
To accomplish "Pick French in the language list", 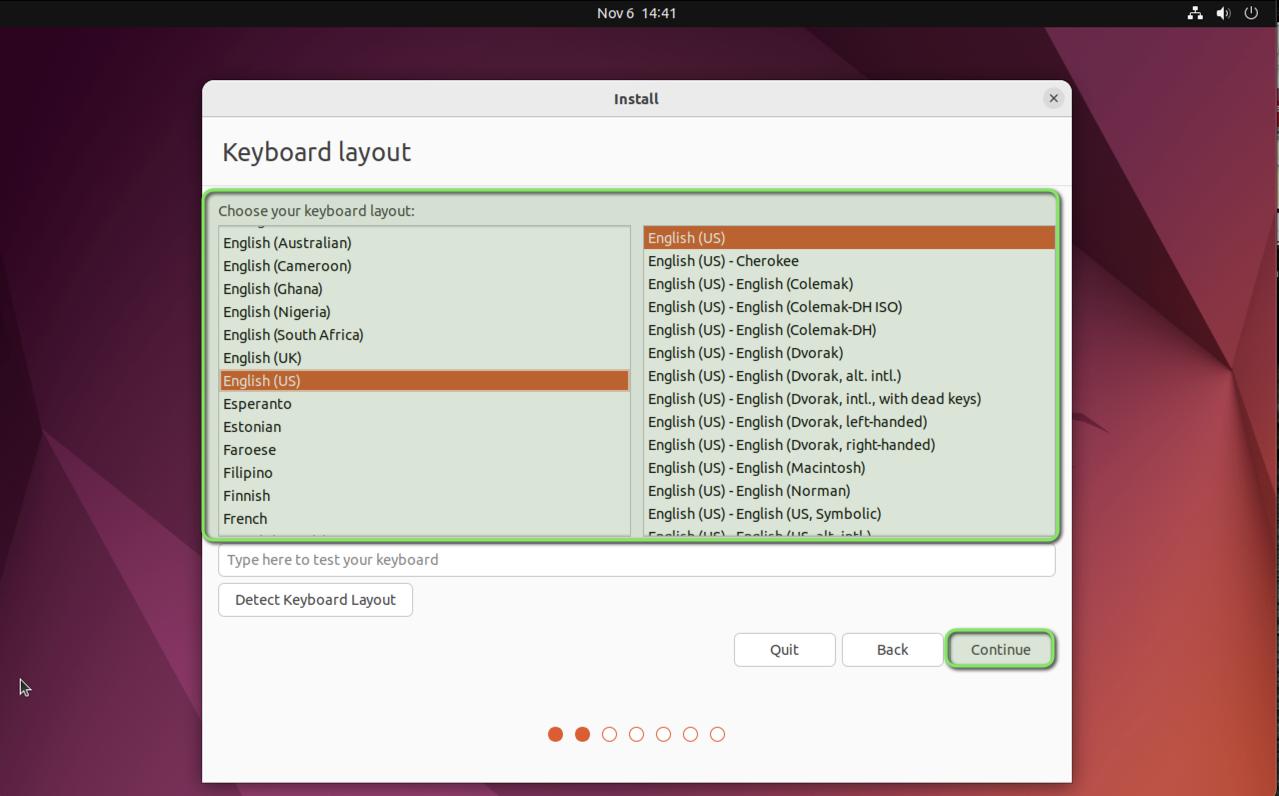I will [x=245, y=519].
